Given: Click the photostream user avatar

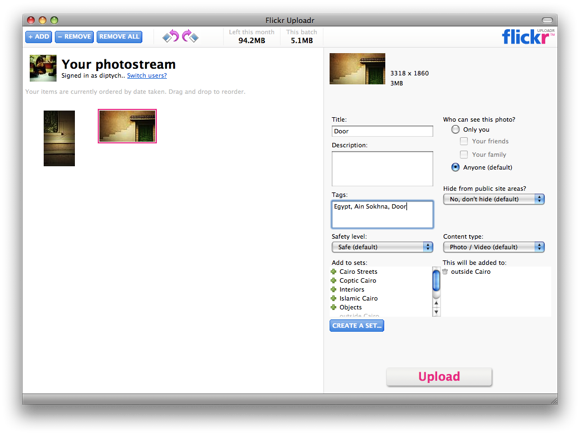Looking at the screenshot, I should click(x=43, y=68).
